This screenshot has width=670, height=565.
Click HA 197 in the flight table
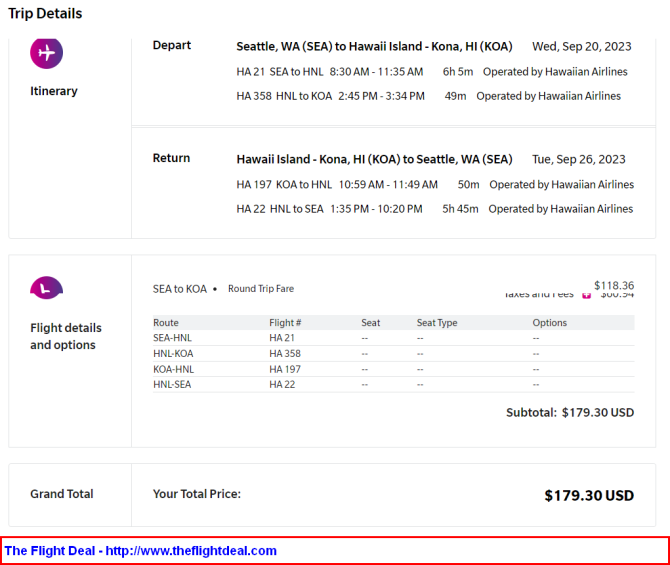coord(285,369)
